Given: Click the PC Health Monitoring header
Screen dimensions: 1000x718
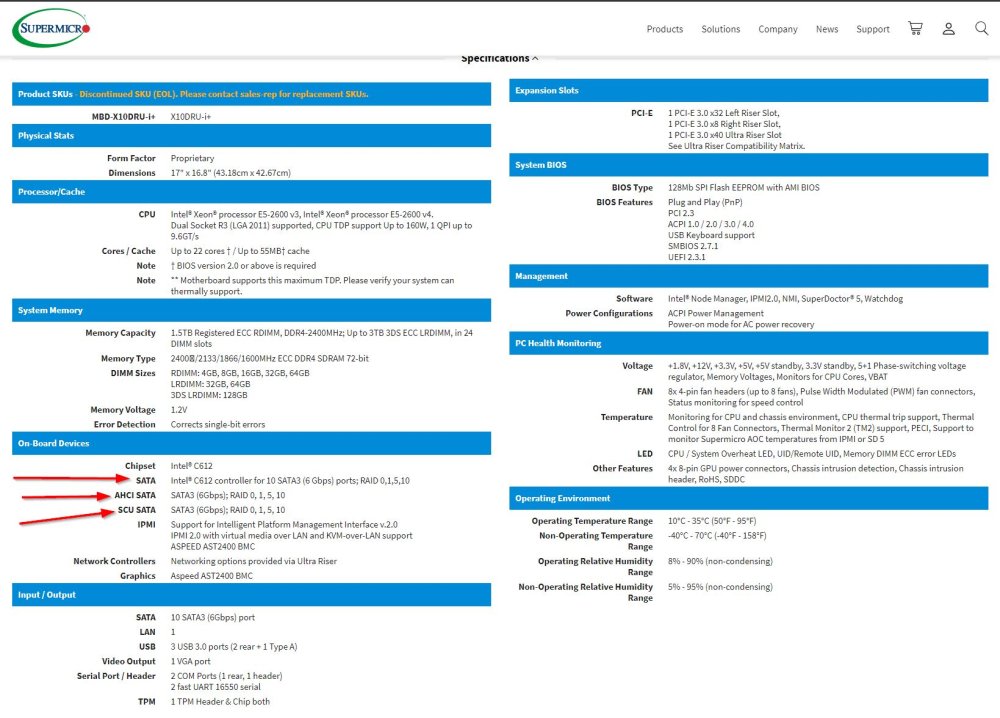Looking at the screenshot, I should [749, 343].
